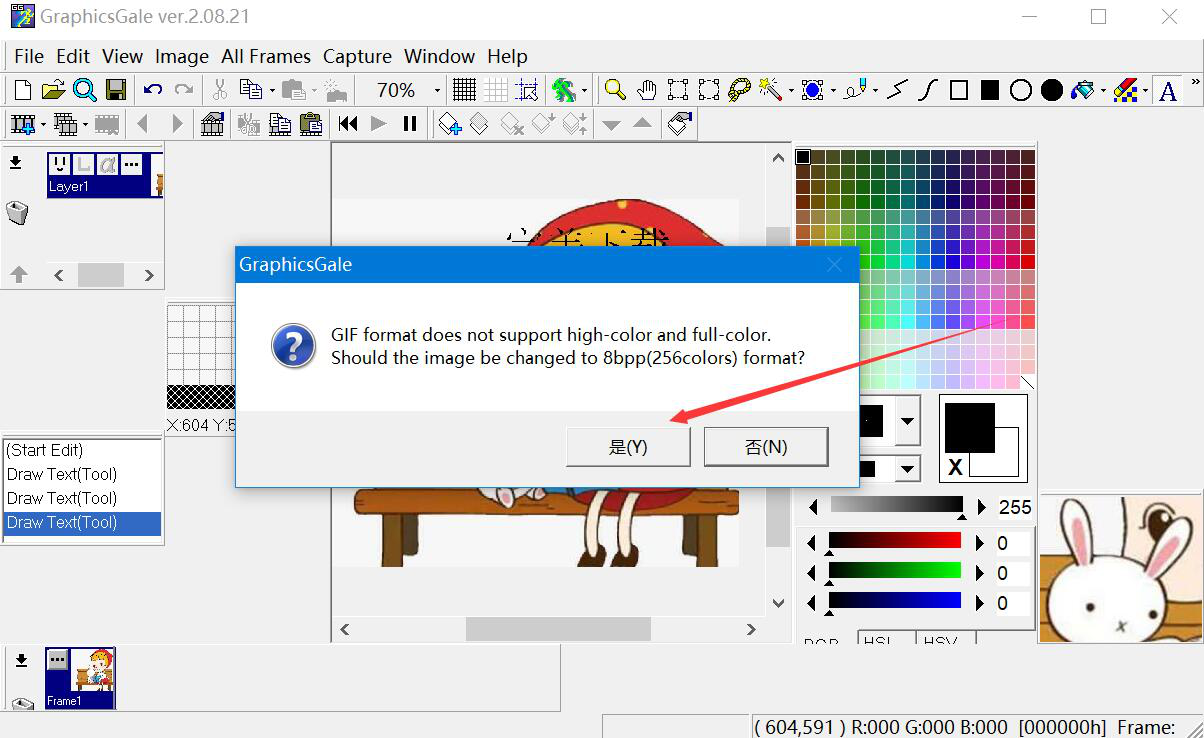Open Layer1 properties ellipsis button
The image size is (1204, 738).
131,164
